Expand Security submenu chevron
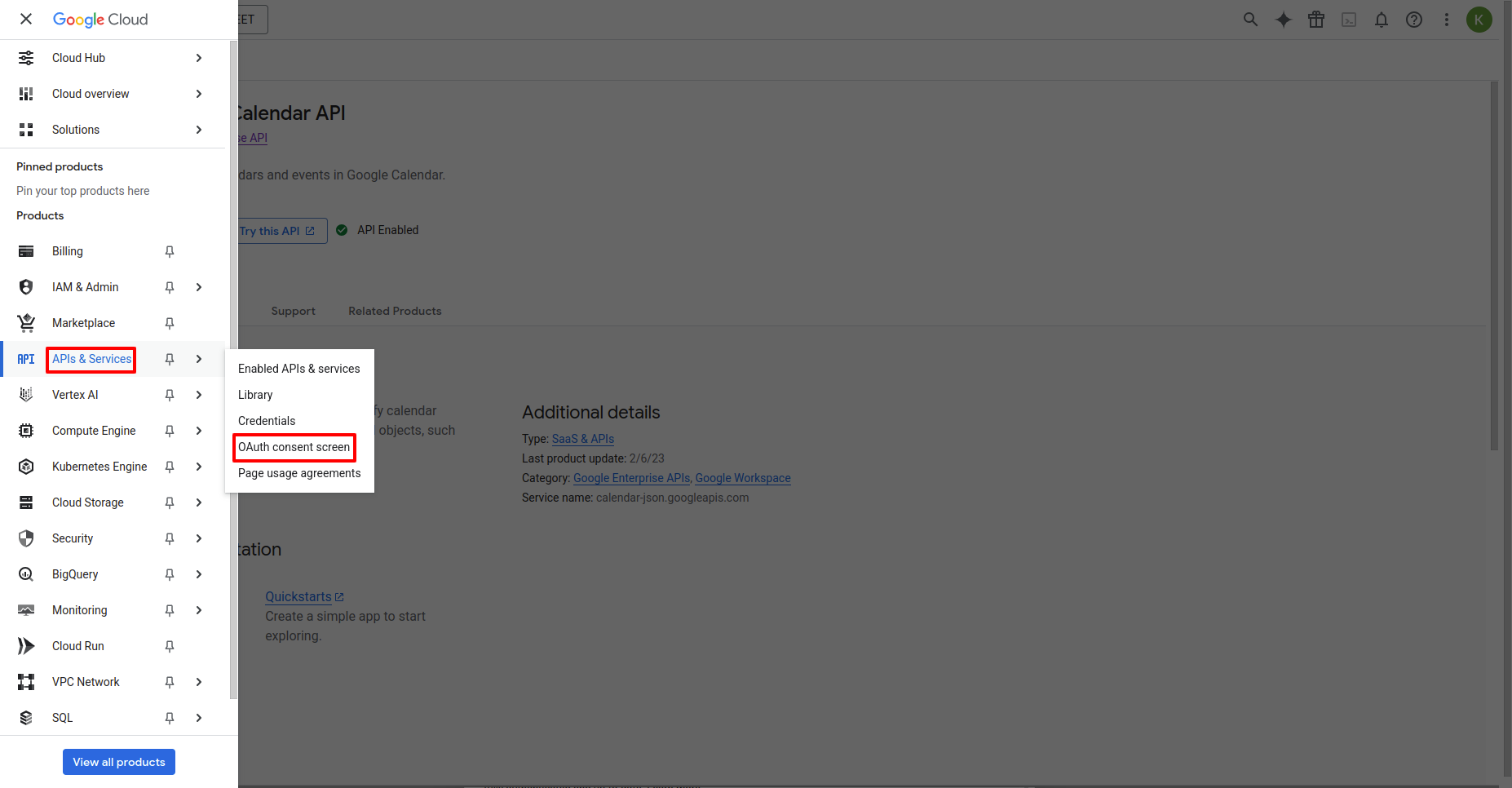Screen dimensions: 1512x788 [x=199, y=538]
